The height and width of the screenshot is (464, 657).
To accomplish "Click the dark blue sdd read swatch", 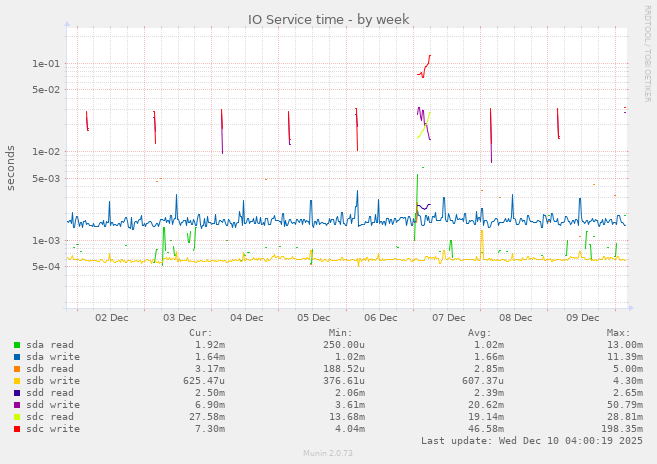I will tap(17, 393).
